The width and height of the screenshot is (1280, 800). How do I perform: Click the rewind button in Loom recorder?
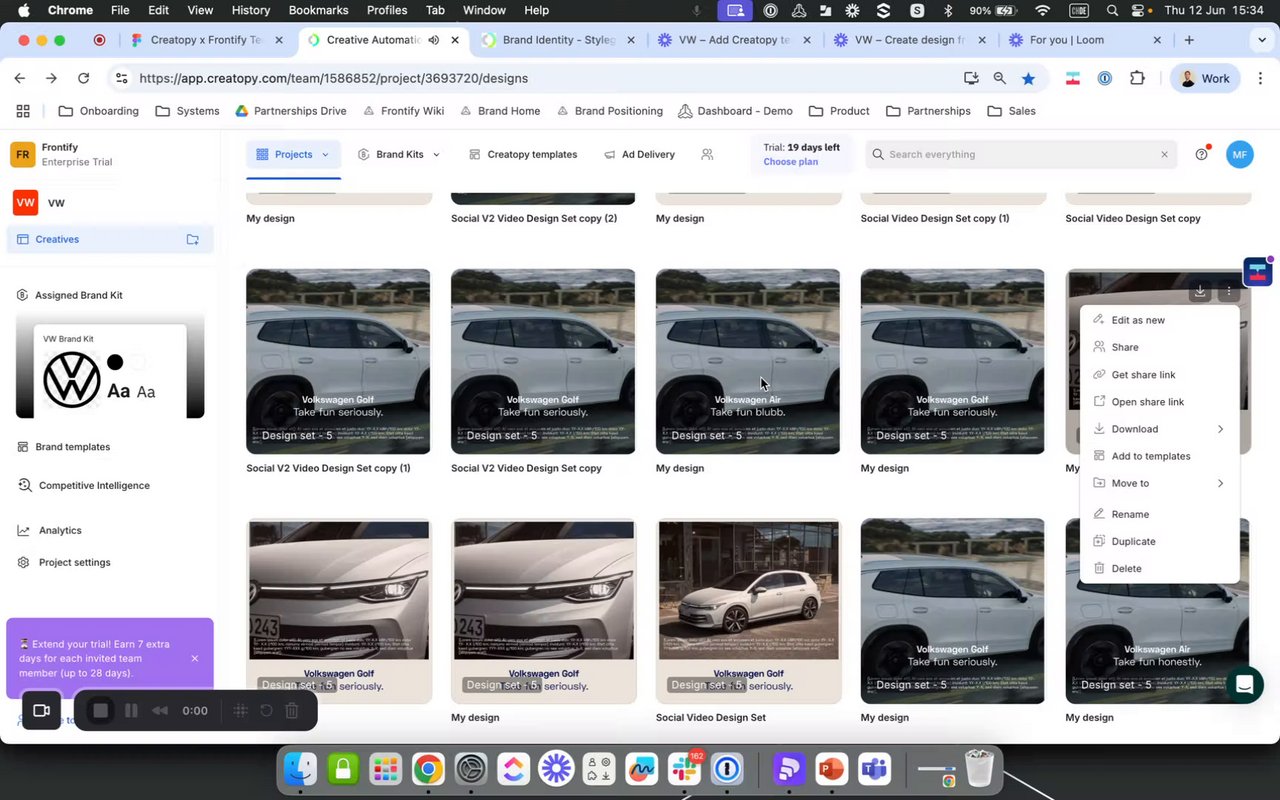(160, 711)
